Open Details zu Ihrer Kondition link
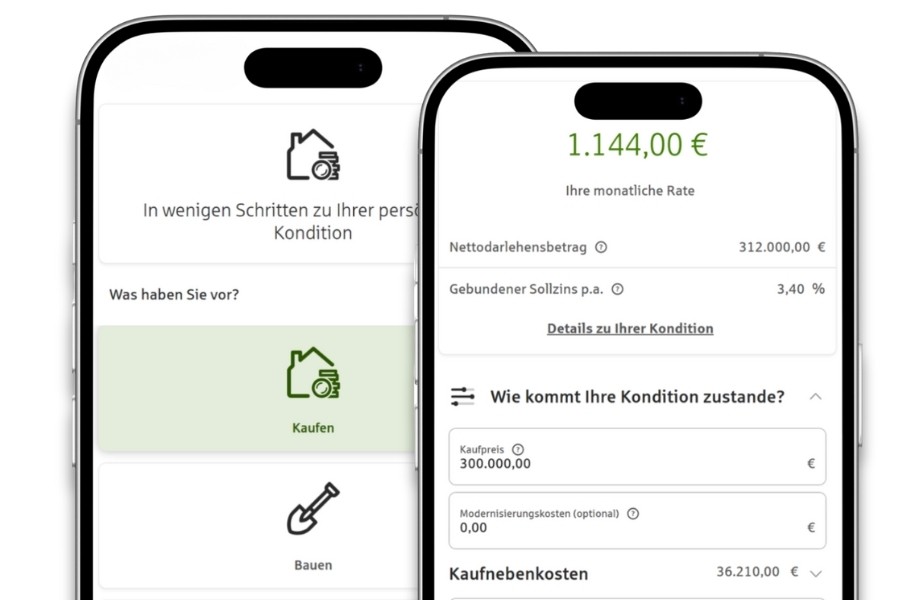The width and height of the screenshot is (920, 600). [630, 328]
